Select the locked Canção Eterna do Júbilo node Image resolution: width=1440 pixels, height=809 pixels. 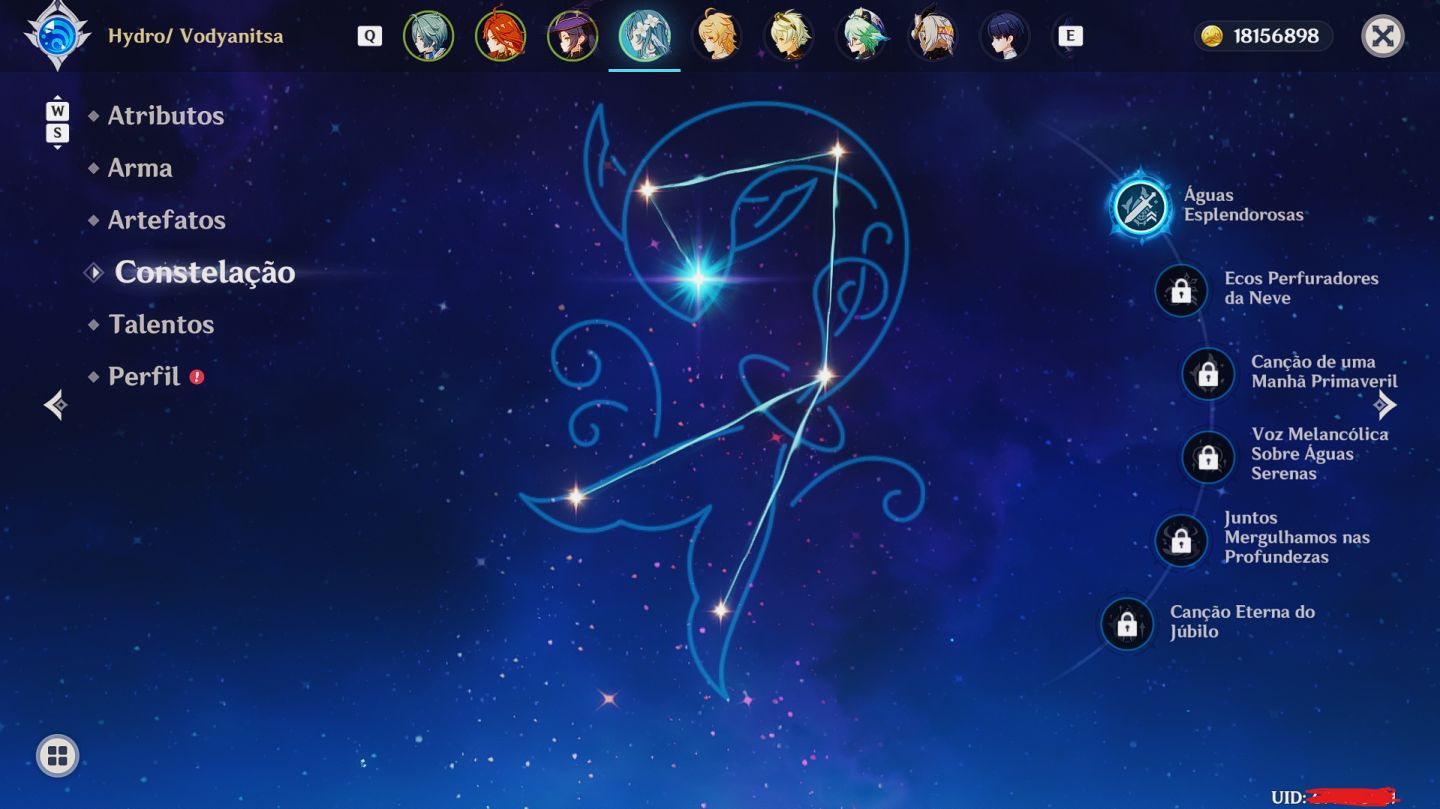coord(1127,624)
